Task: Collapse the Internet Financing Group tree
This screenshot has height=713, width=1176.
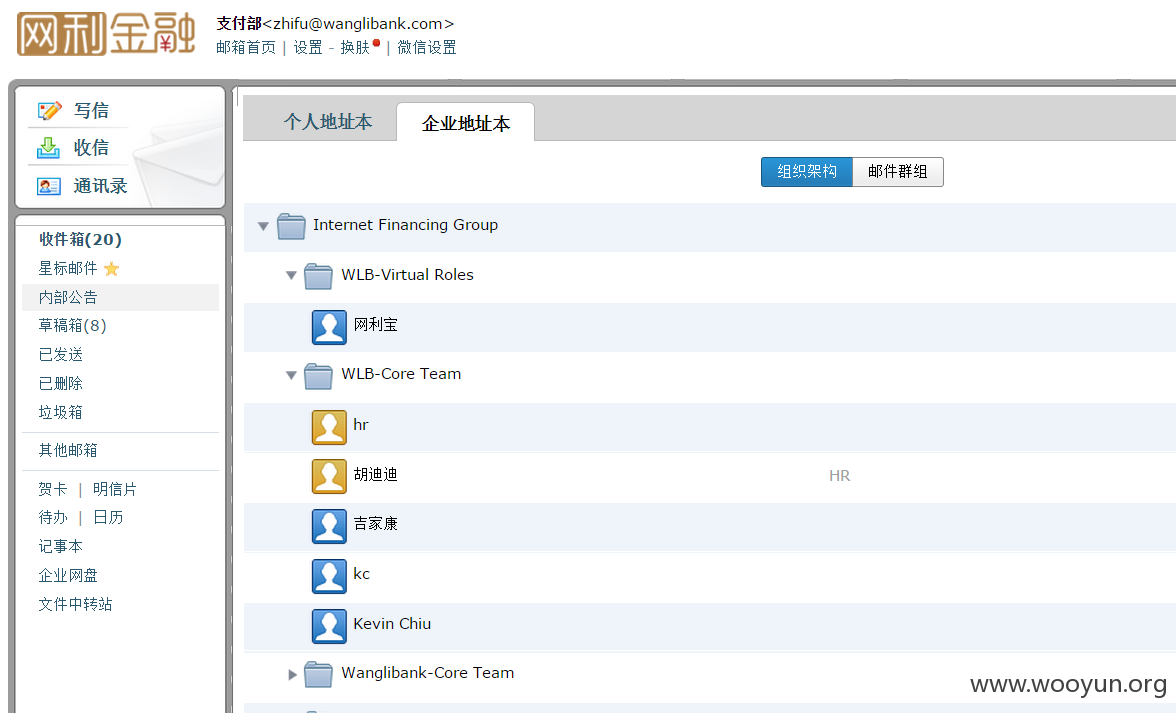Action: pyautogui.click(x=263, y=226)
